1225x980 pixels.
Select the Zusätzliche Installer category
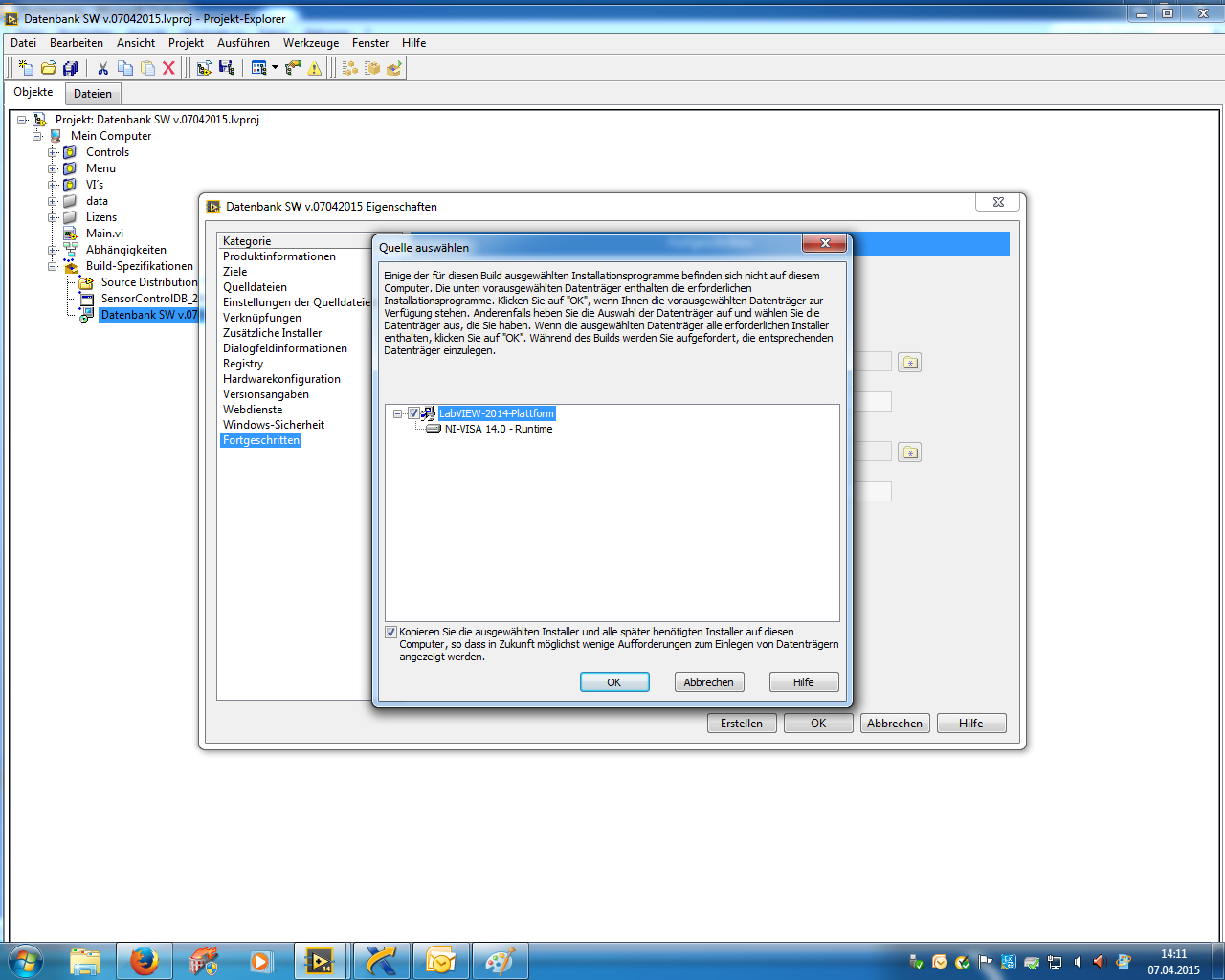point(273,333)
